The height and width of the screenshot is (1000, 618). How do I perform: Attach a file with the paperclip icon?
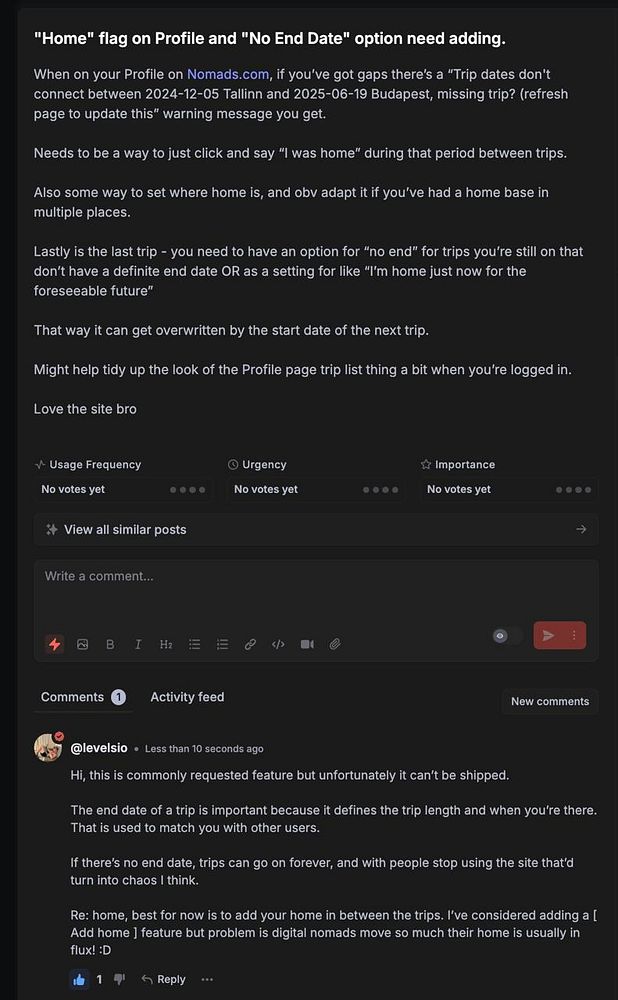[335, 644]
